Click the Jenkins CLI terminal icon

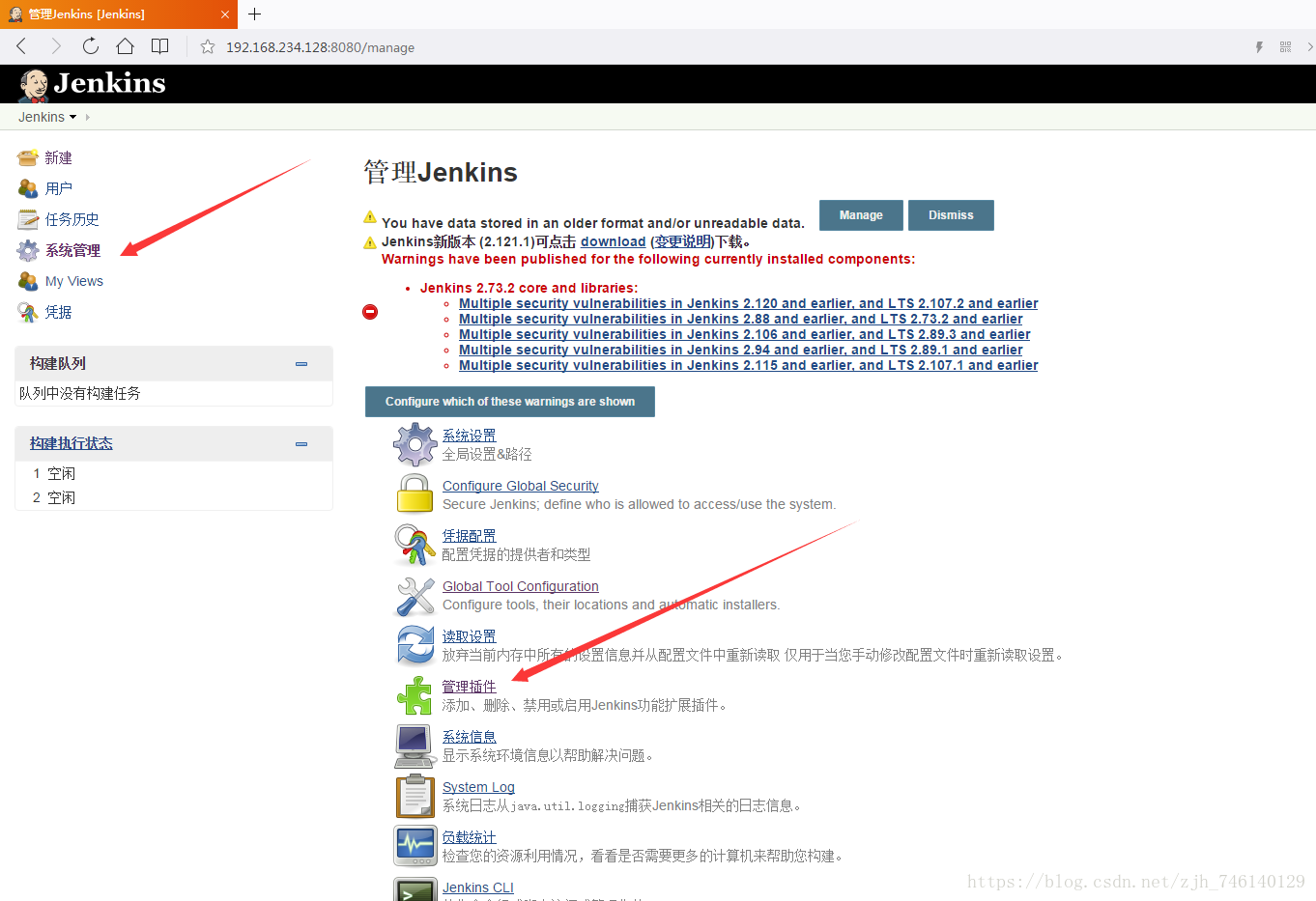click(x=415, y=890)
